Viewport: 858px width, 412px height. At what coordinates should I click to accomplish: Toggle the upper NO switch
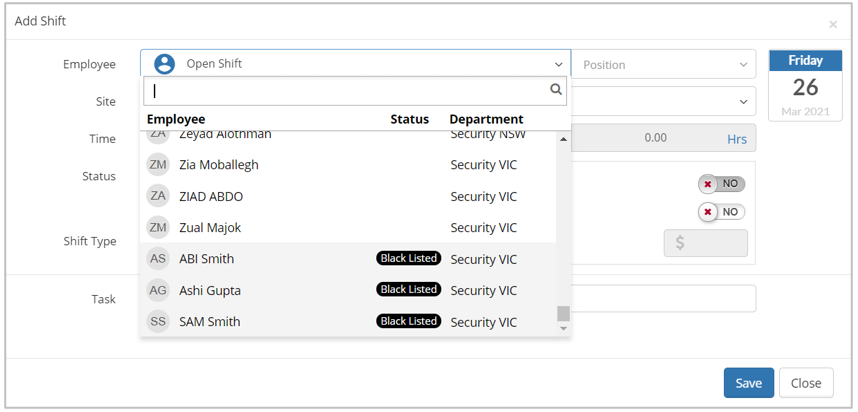point(722,184)
